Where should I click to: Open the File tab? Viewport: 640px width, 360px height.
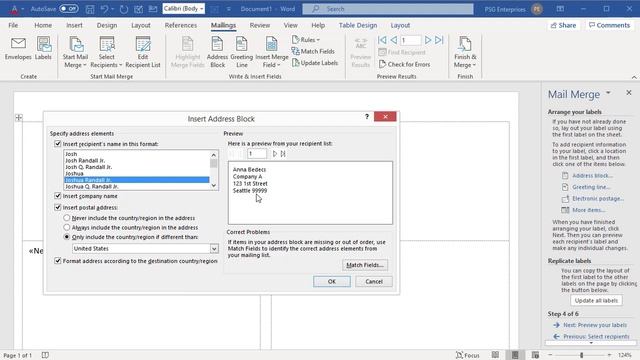tap(13, 25)
